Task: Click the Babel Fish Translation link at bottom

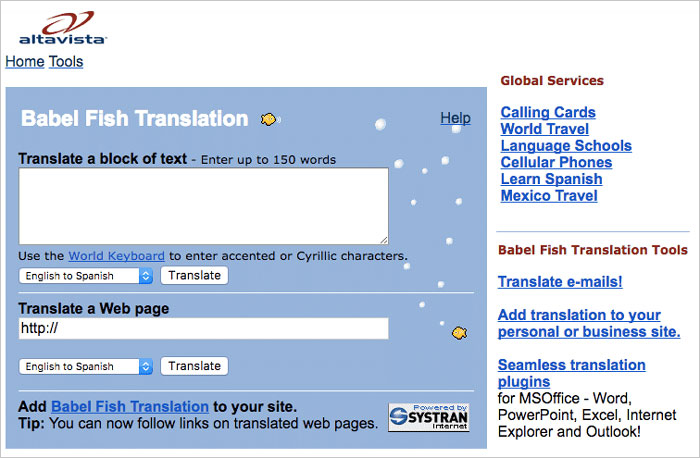Action: (x=130, y=406)
